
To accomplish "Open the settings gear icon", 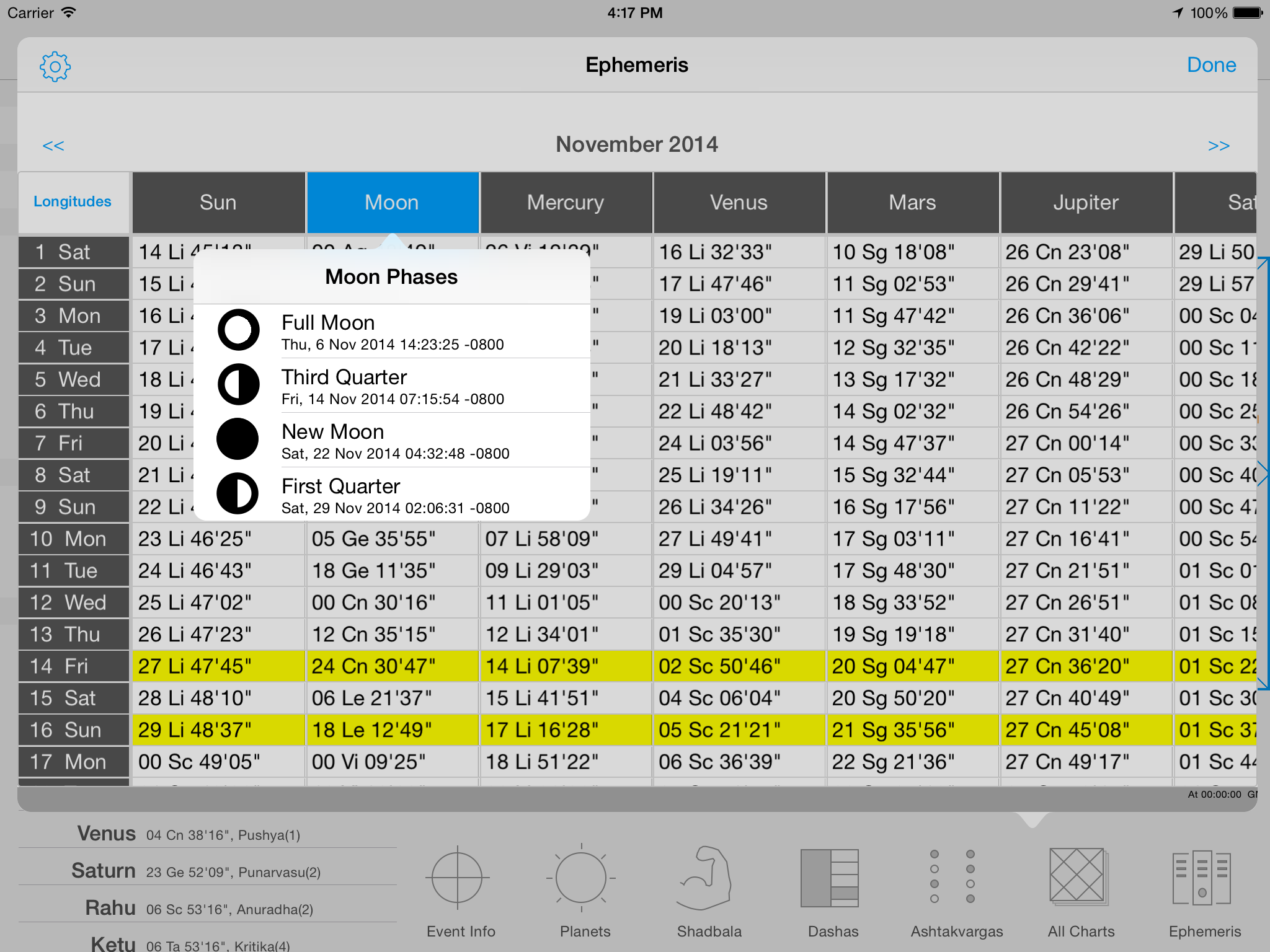I will click(55, 66).
